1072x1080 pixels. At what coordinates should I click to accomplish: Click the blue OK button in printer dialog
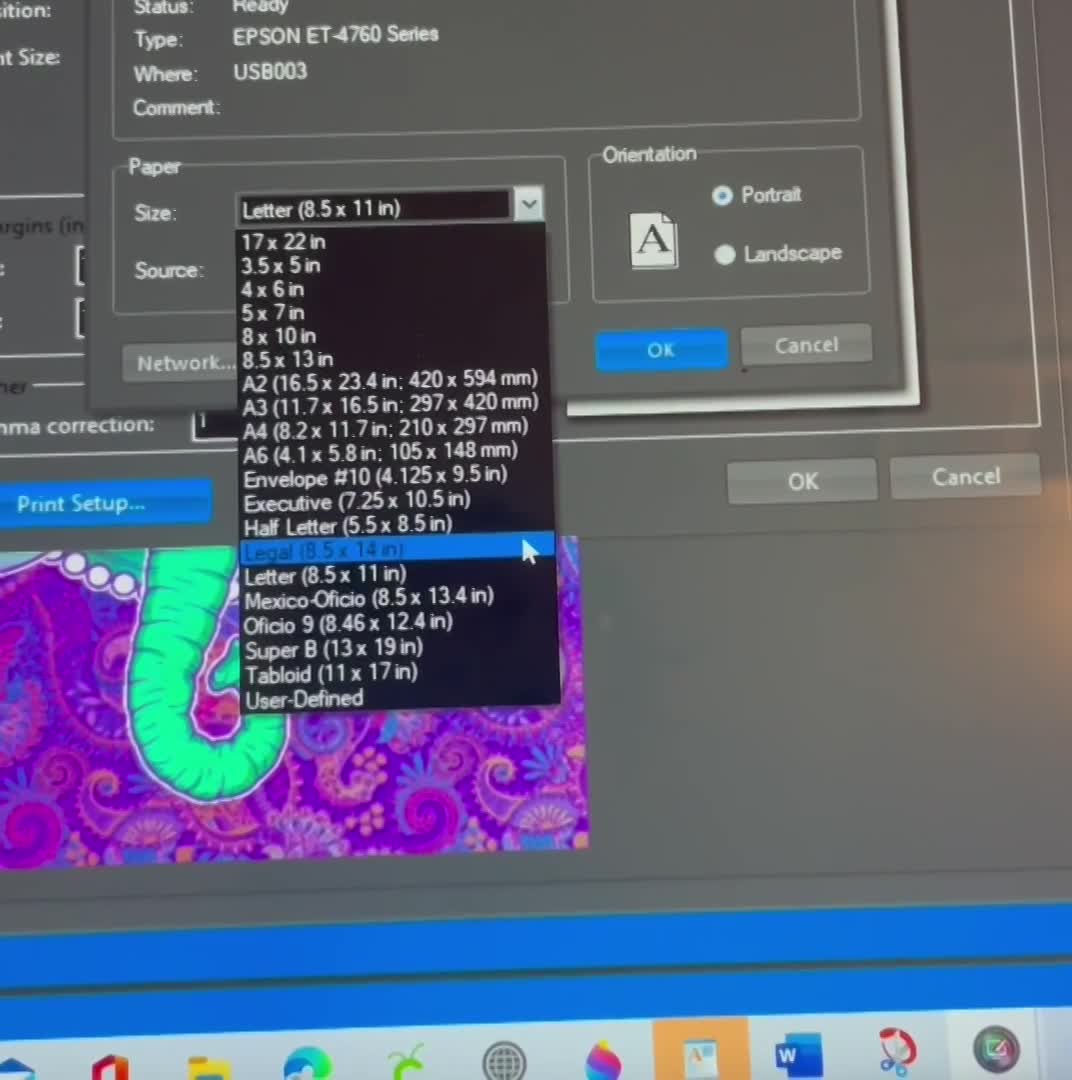tap(661, 350)
